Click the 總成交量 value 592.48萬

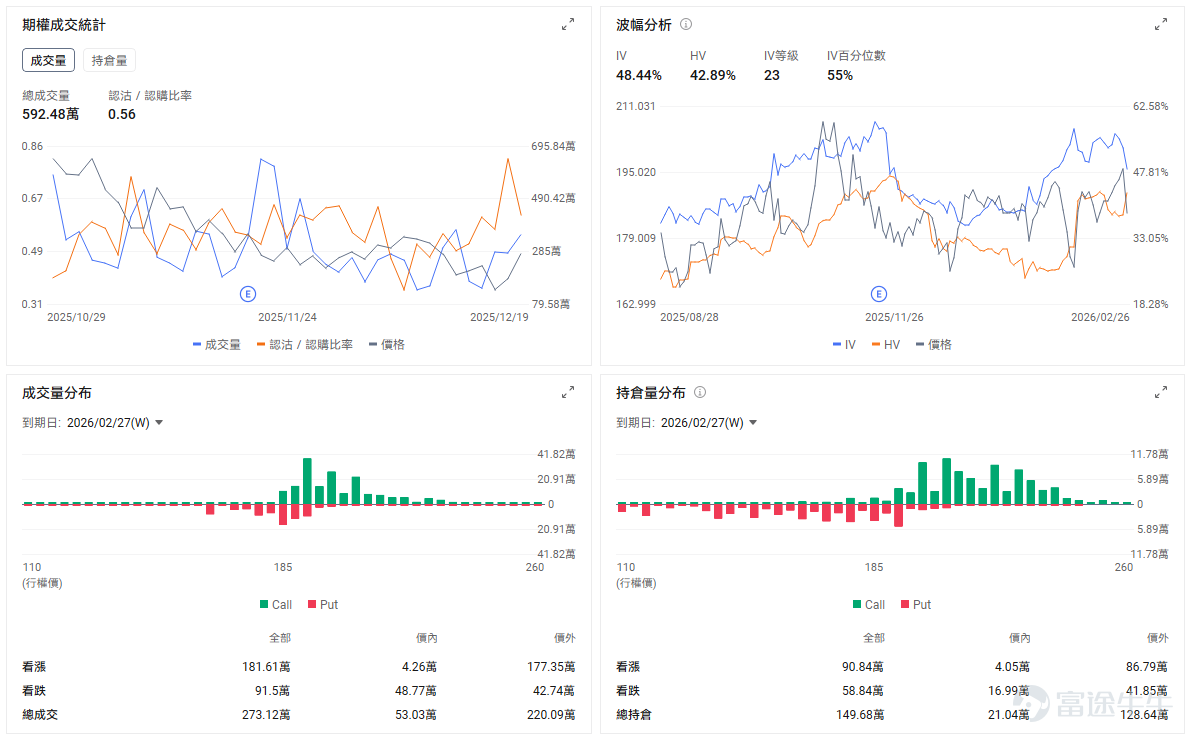pos(50,114)
